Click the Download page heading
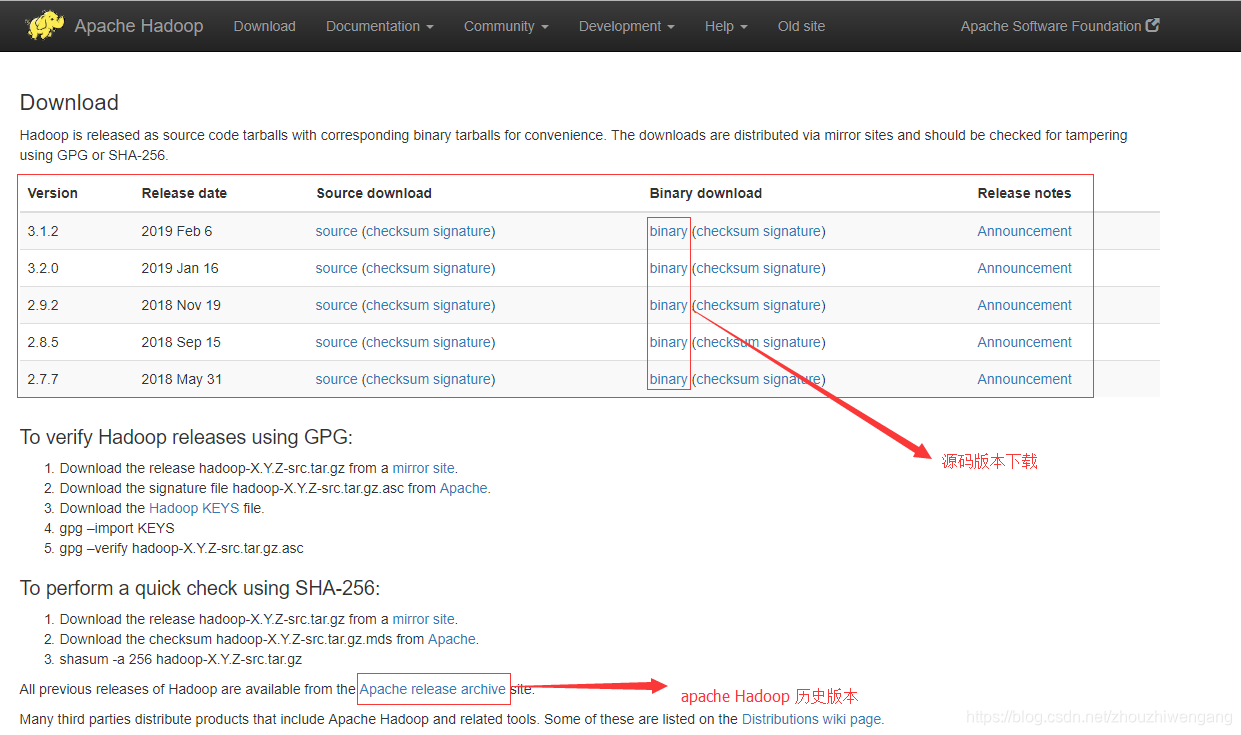 [x=69, y=103]
